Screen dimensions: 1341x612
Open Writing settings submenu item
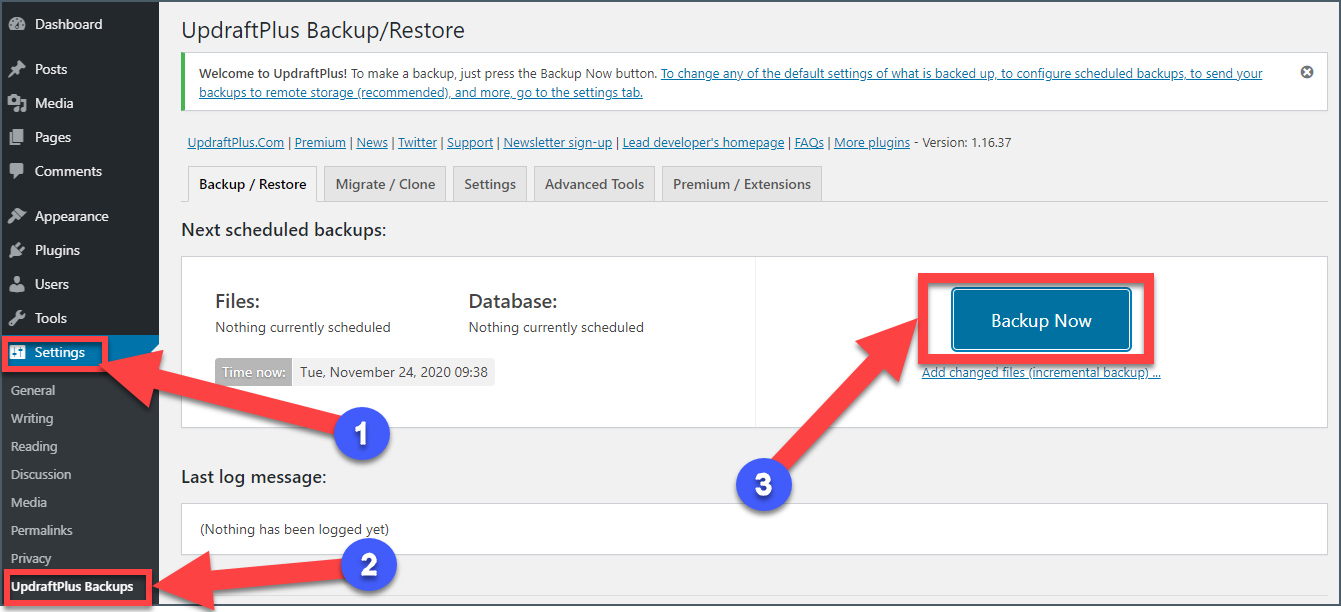click(32, 418)
